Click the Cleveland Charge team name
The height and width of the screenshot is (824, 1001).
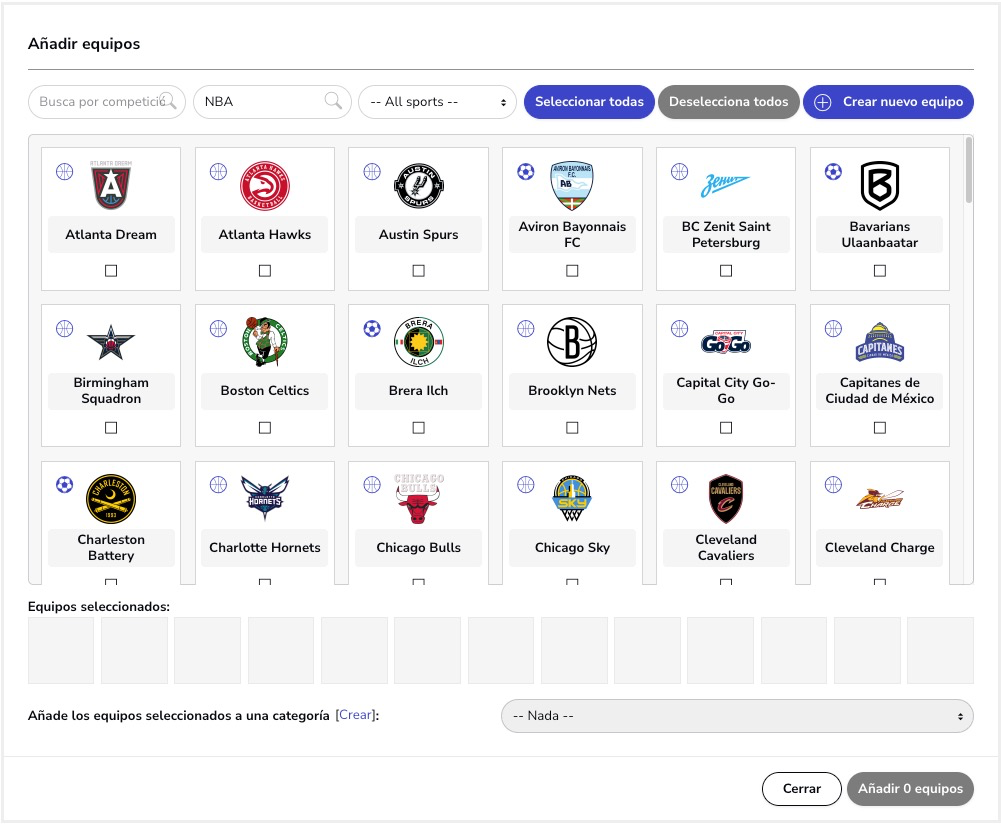click(880, 548)
